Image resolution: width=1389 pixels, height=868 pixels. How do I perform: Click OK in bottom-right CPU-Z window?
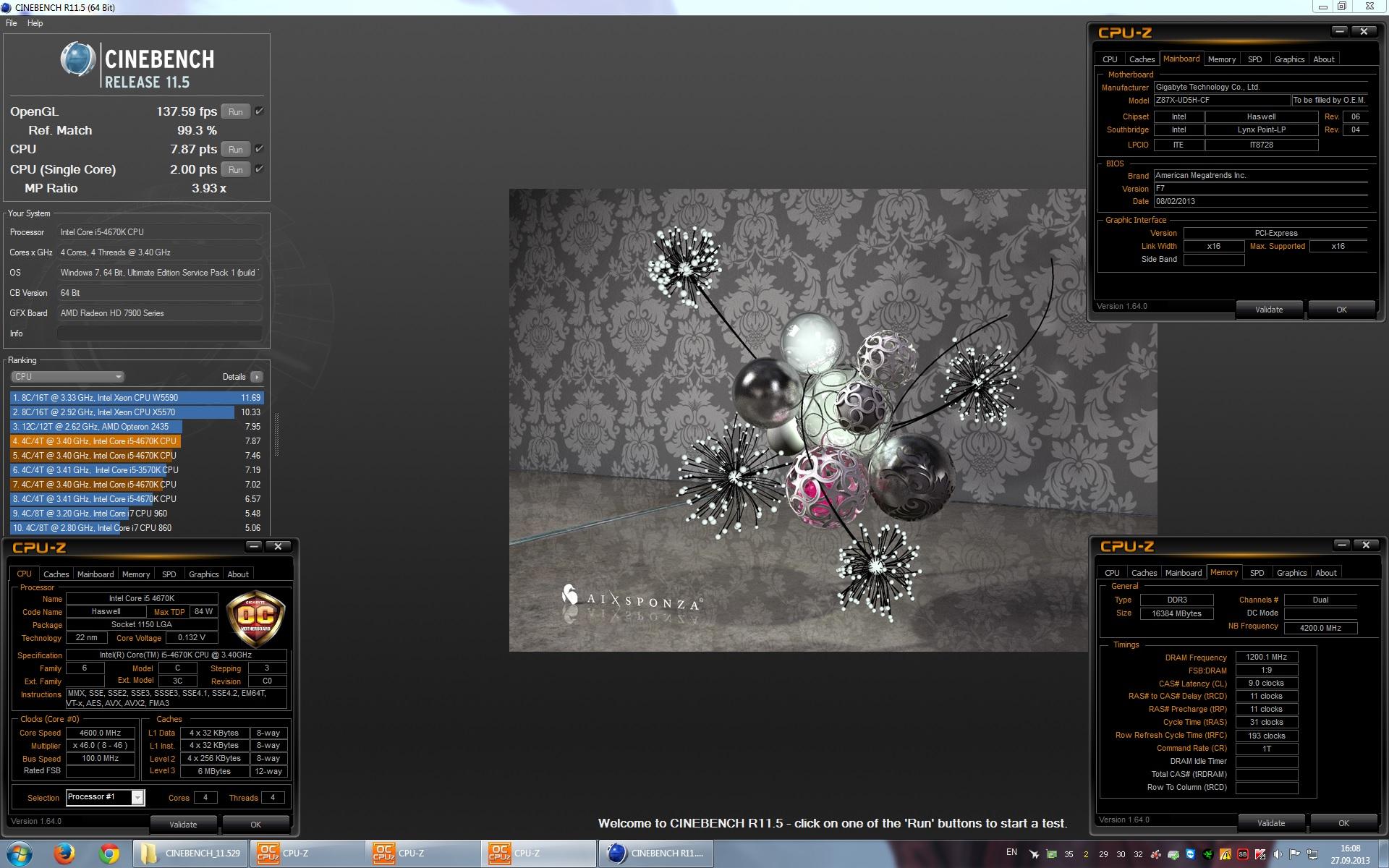click(1343, 823)
